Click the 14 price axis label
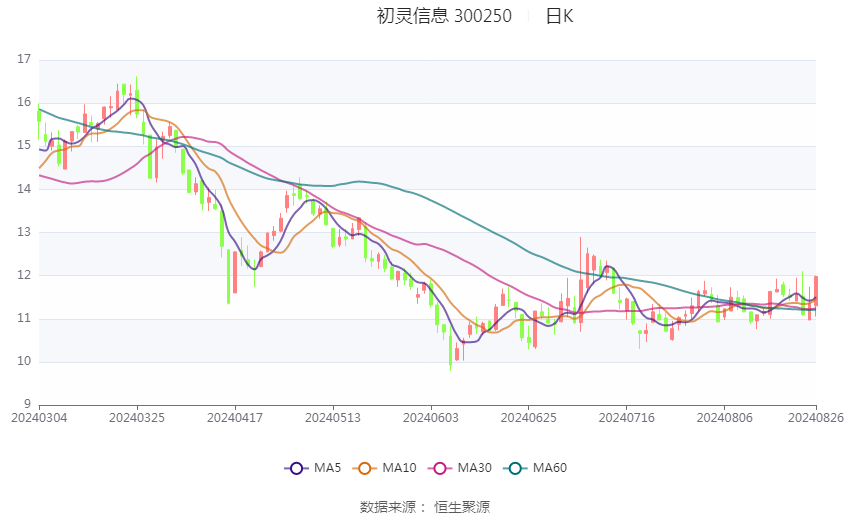Image resolution: width=850 pixels, height=517 pixels. pos(24,189)
